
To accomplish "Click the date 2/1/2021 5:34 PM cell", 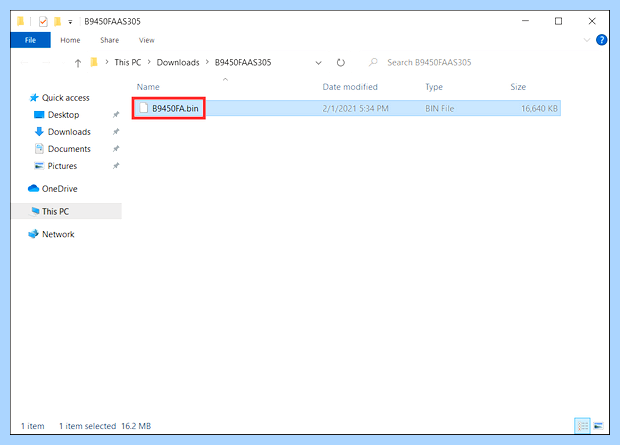I will 355,108.
